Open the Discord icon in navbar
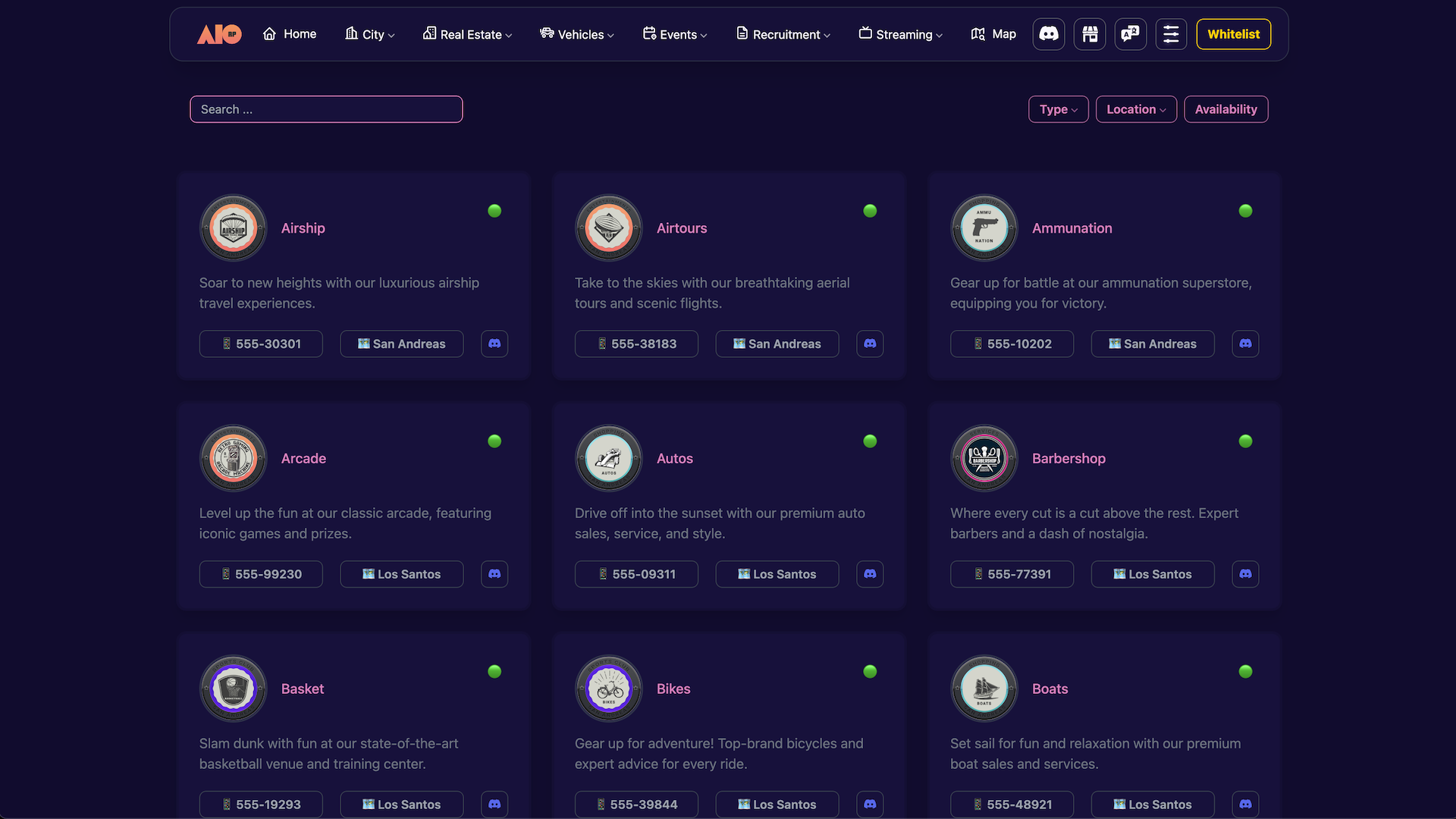The width and height of the screenshot is (1456, 819). click(1049, 34)
